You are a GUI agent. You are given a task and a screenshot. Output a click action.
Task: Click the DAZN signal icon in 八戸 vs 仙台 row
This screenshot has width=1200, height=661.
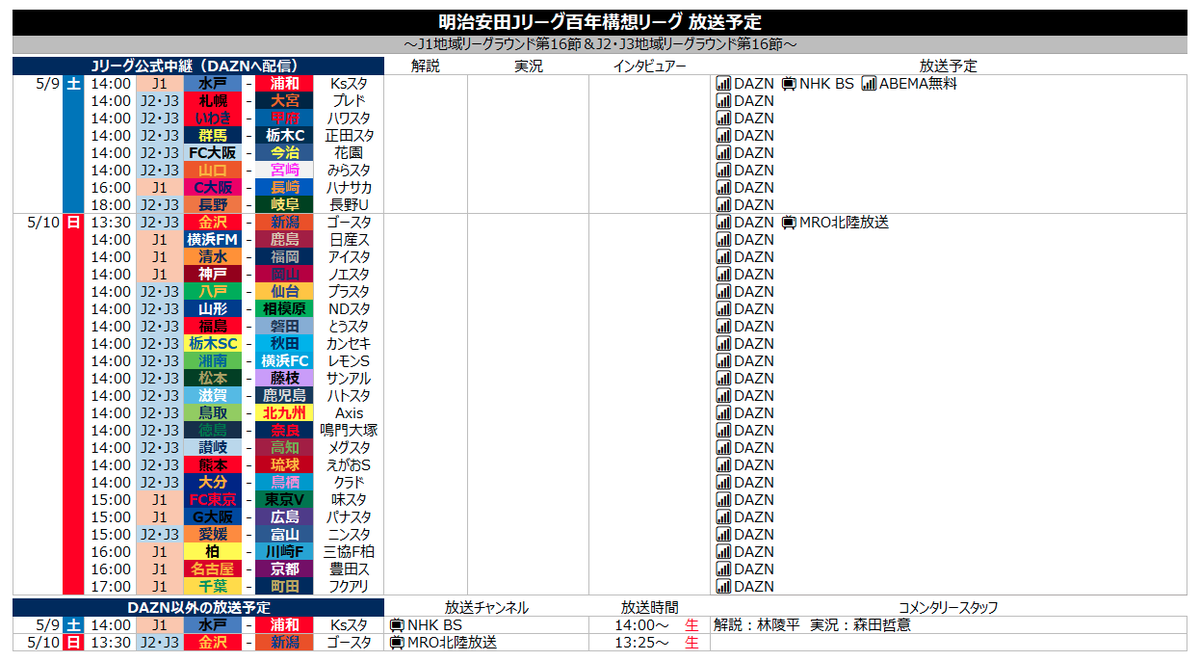(x=723, y=292)
